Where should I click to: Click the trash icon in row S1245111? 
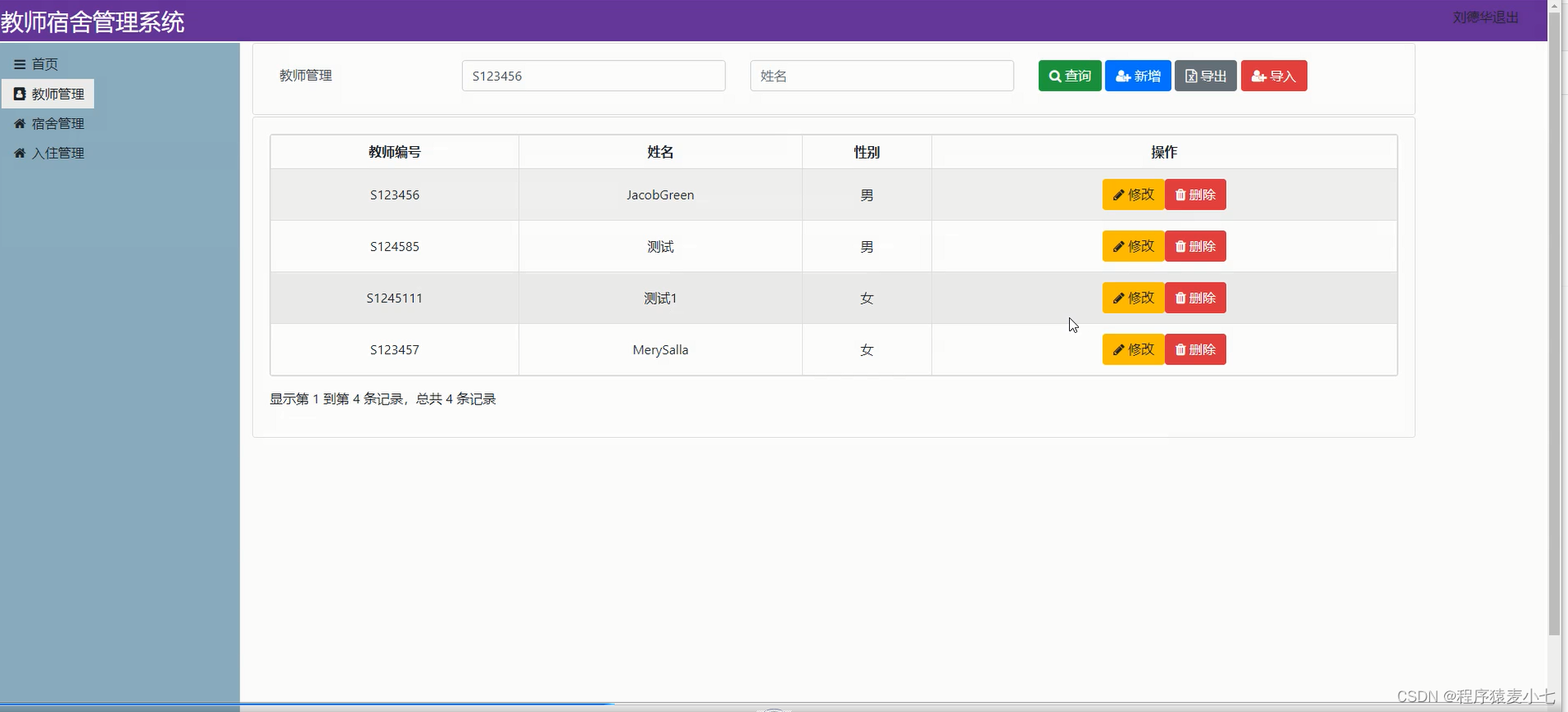click(1181, 298)
